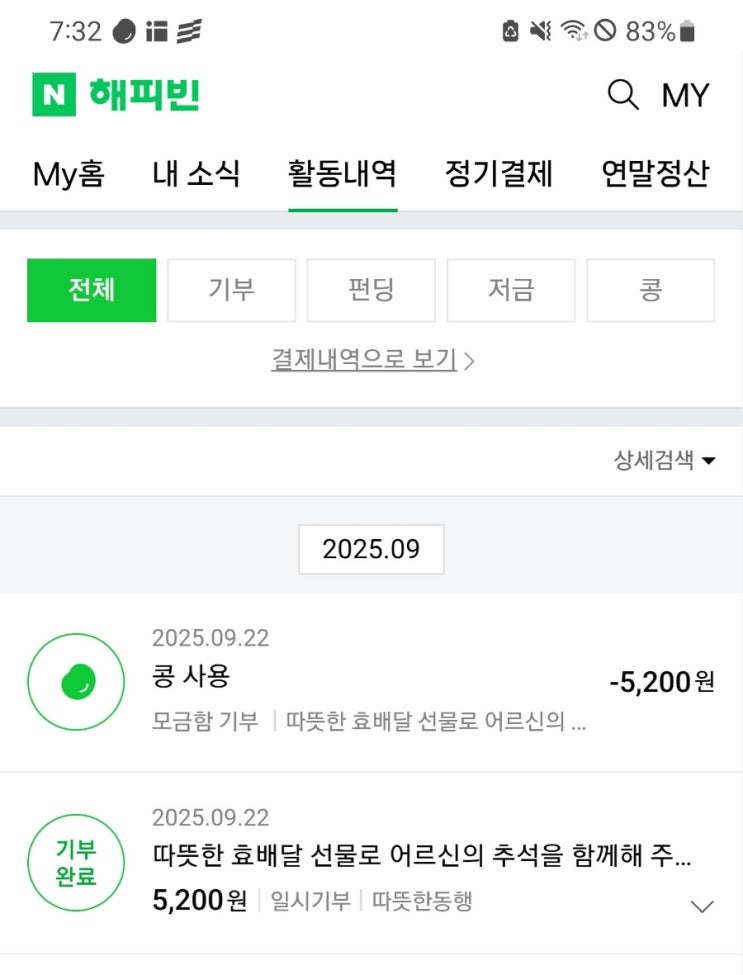The image size is (743, 975).
Task: Open the 2025.09 month selector
Action: [371, 549]
